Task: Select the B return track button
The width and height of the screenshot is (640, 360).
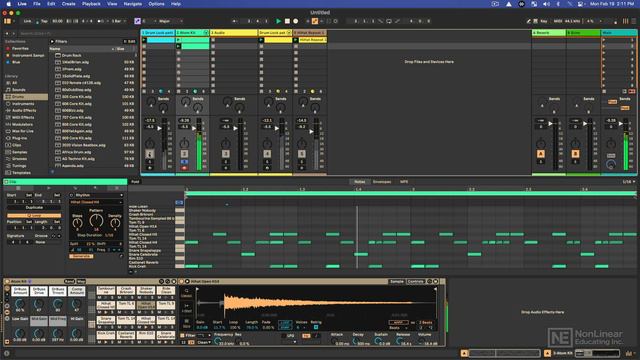Action: click(575, 154)
